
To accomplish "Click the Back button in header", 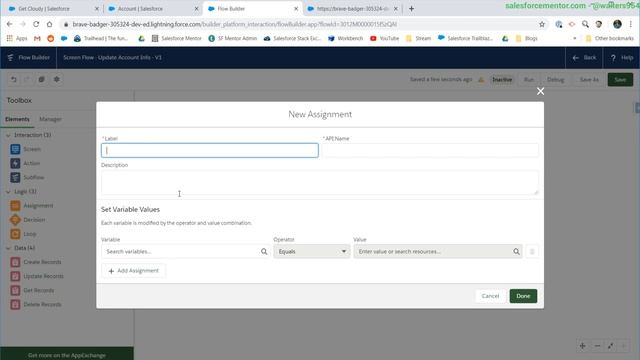I will tap(584, 58).
